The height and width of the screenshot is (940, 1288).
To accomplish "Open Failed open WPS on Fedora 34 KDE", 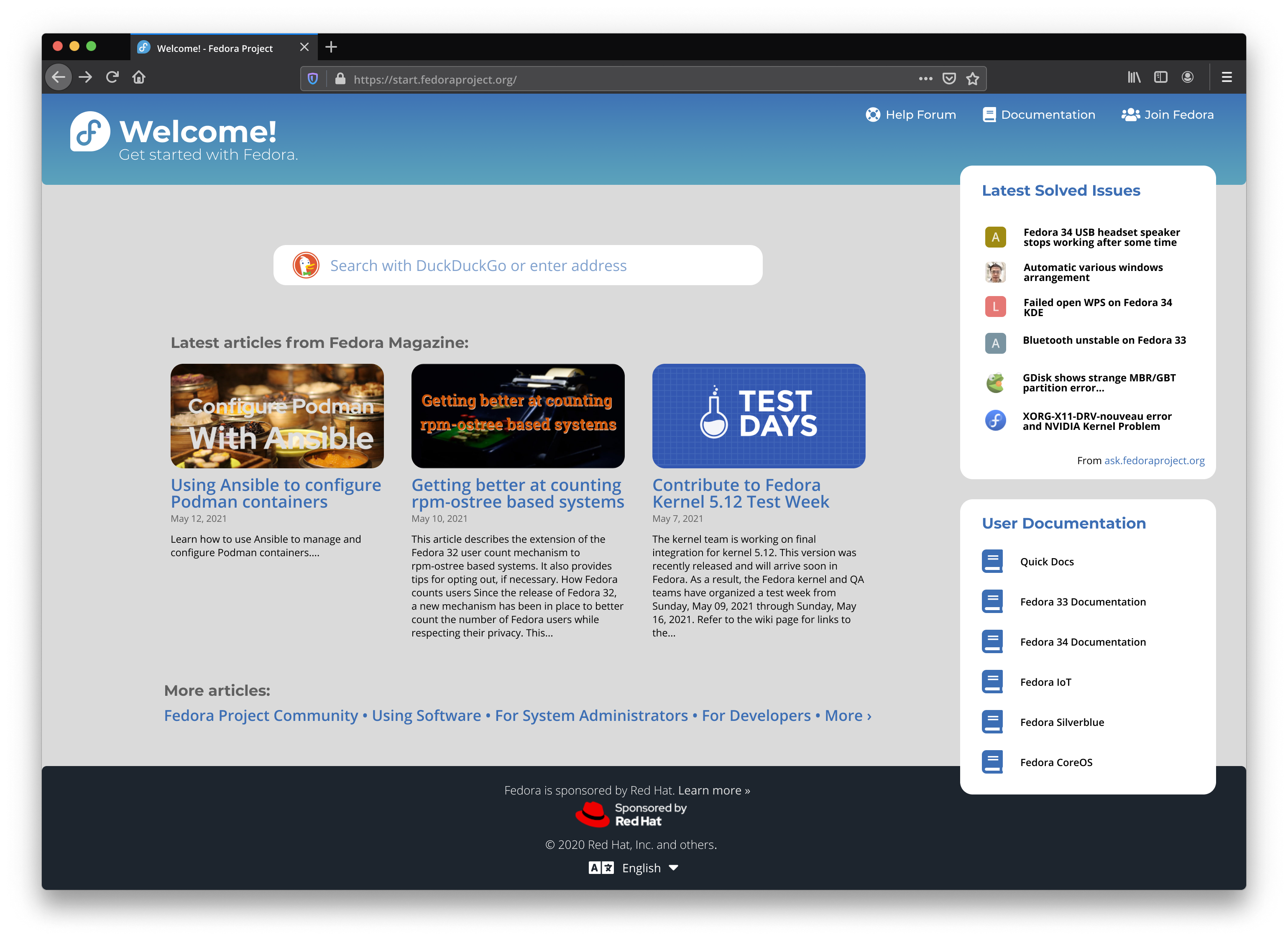I will point(1097,308).
